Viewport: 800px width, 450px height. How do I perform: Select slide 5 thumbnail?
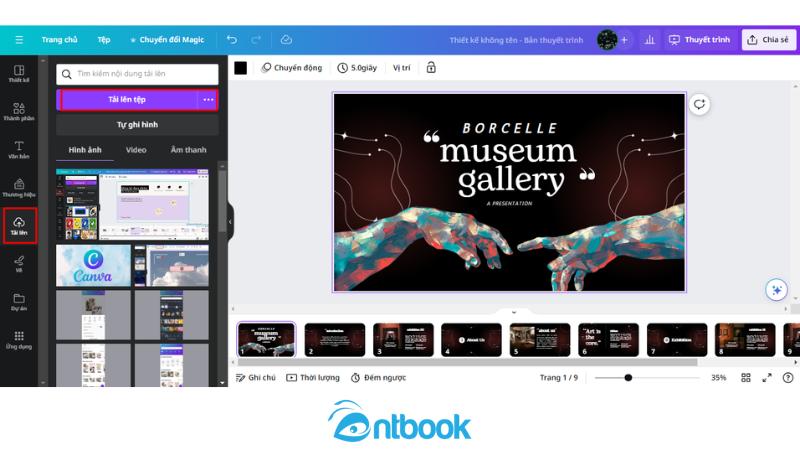[x=540, y=340]
